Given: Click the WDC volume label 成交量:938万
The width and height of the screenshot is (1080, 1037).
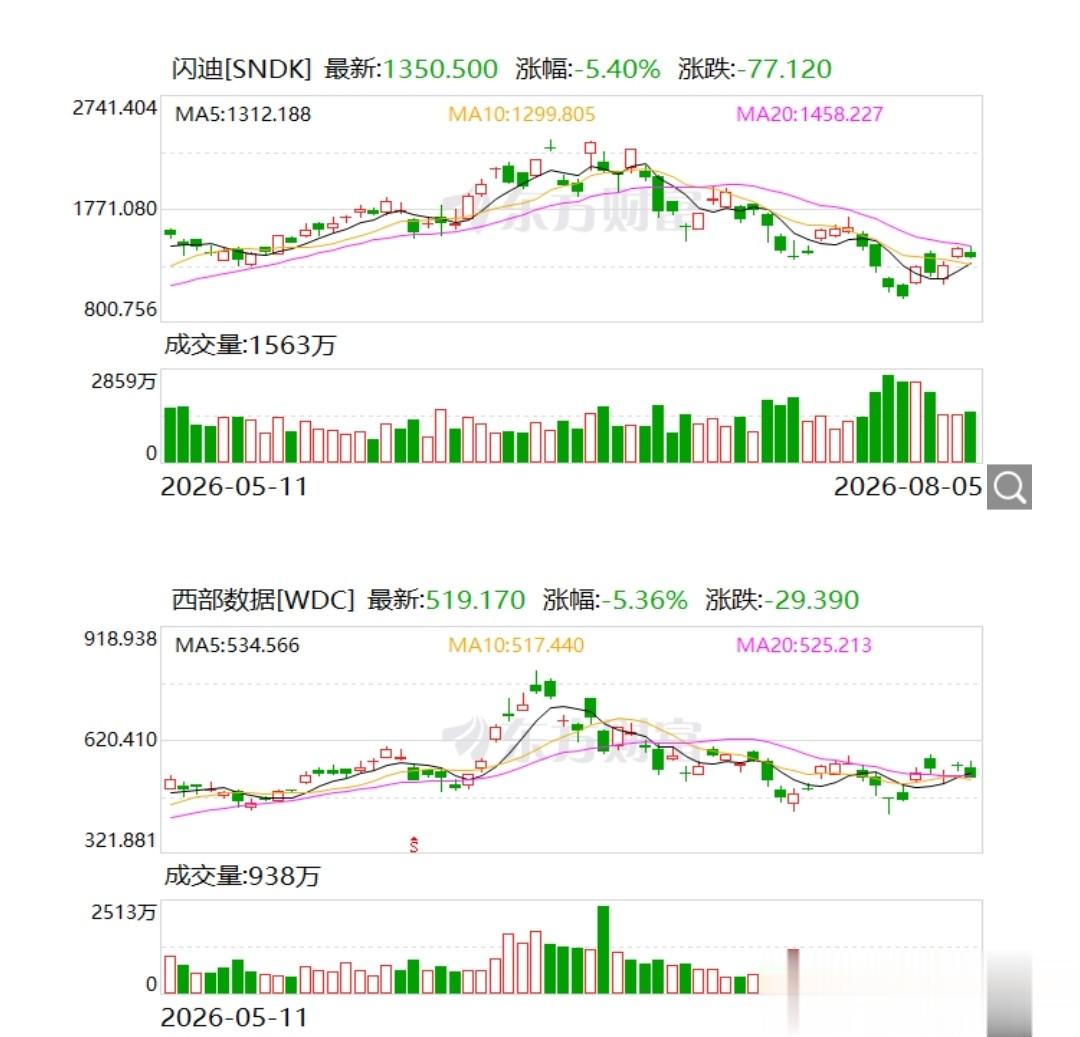Looking at the screenshot, I should (x=242, y=876).
